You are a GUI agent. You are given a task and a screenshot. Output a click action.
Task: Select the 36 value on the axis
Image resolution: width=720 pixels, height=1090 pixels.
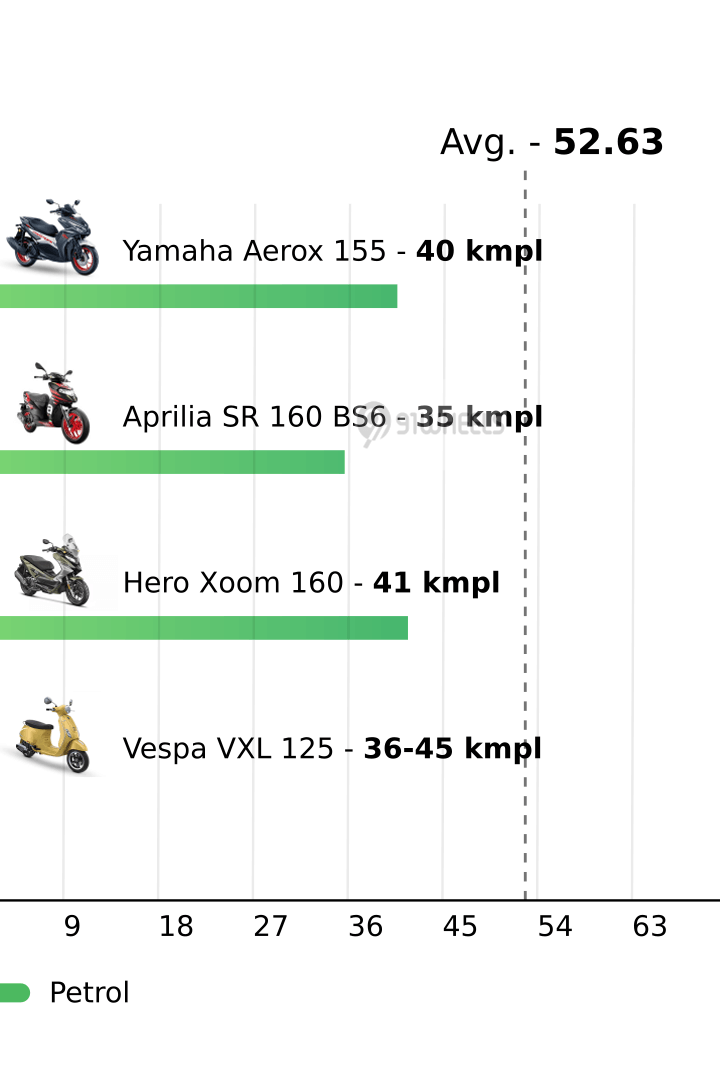click(x=366, y=927)
